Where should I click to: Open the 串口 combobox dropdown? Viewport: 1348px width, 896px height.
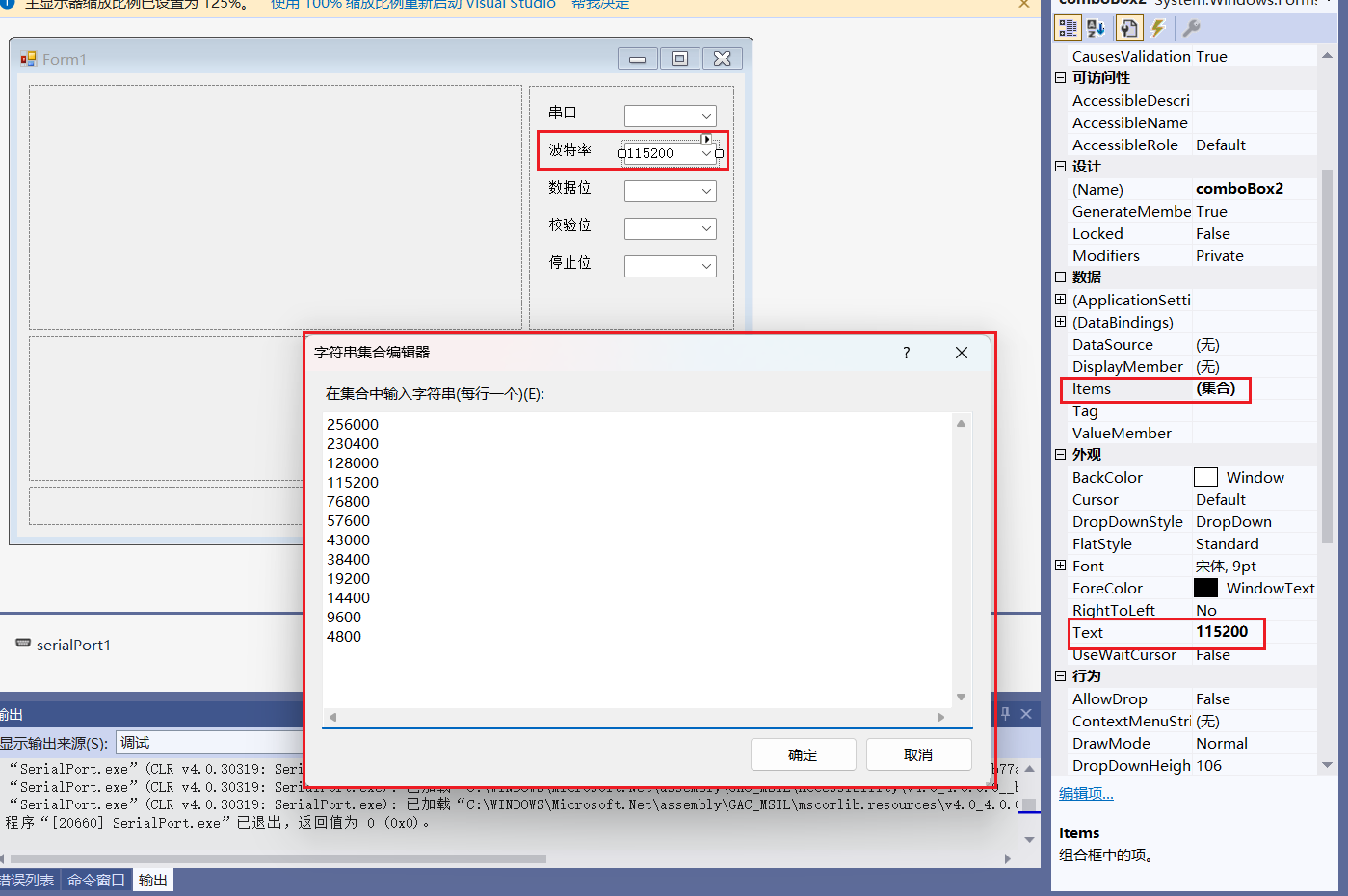point(707,116)
